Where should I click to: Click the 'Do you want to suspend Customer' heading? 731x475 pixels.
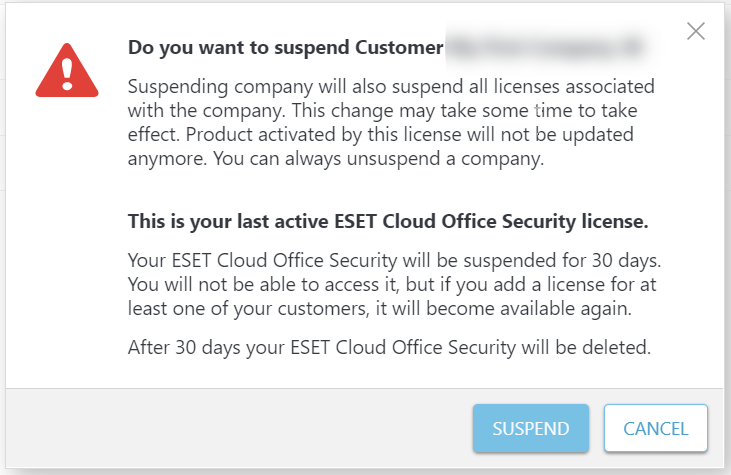click(285, 48)
